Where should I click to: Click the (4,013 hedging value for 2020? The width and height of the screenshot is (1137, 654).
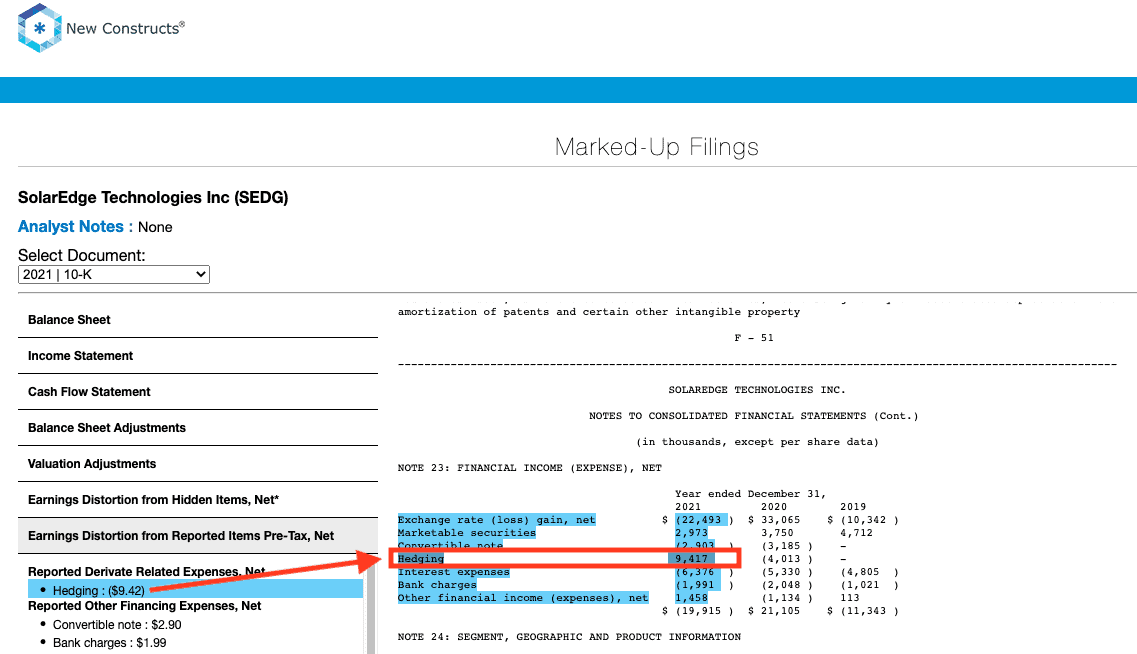pyautogui.click(x=781, y=559)
